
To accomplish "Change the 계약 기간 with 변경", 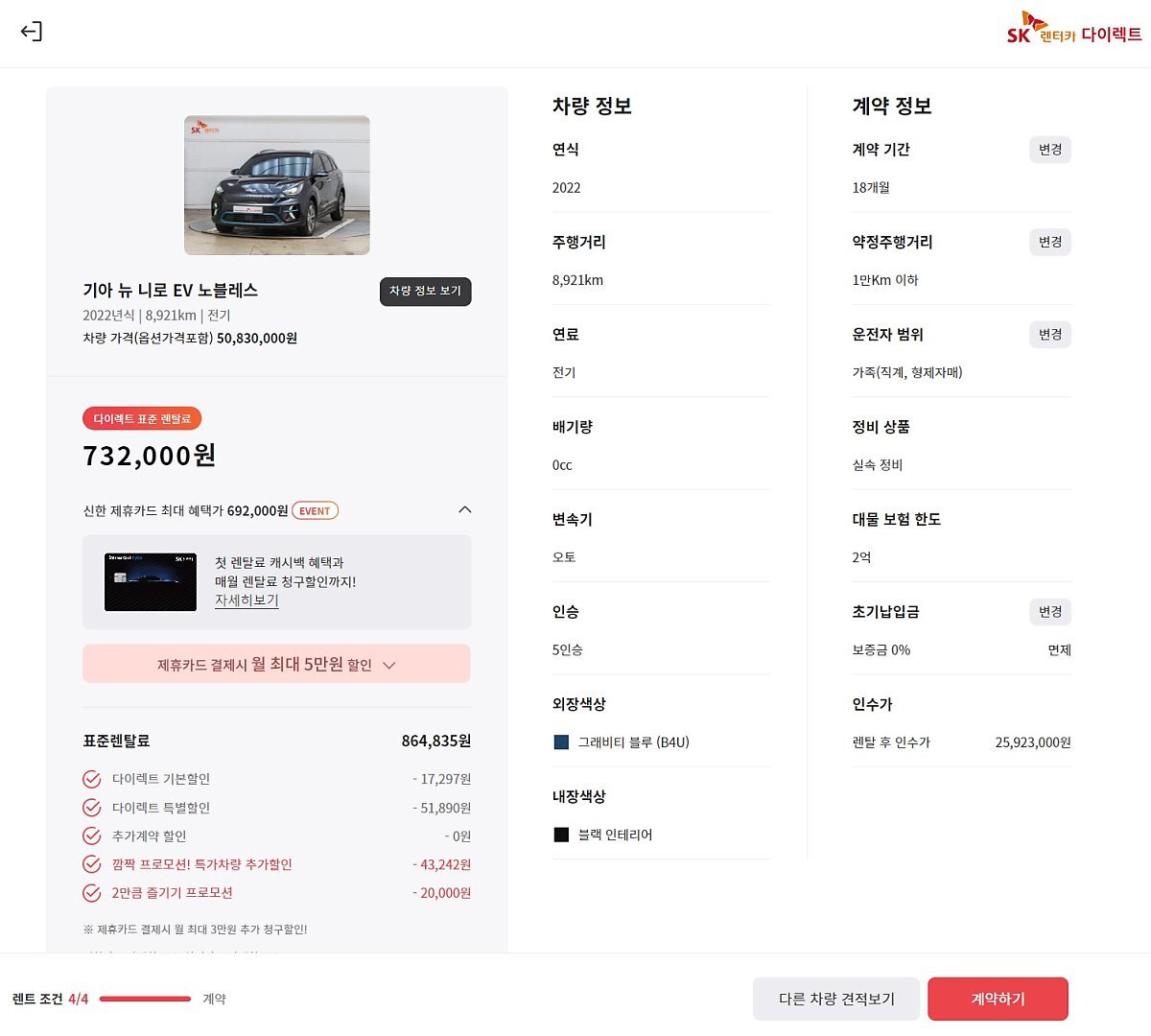I will [x=1050, y=150].
